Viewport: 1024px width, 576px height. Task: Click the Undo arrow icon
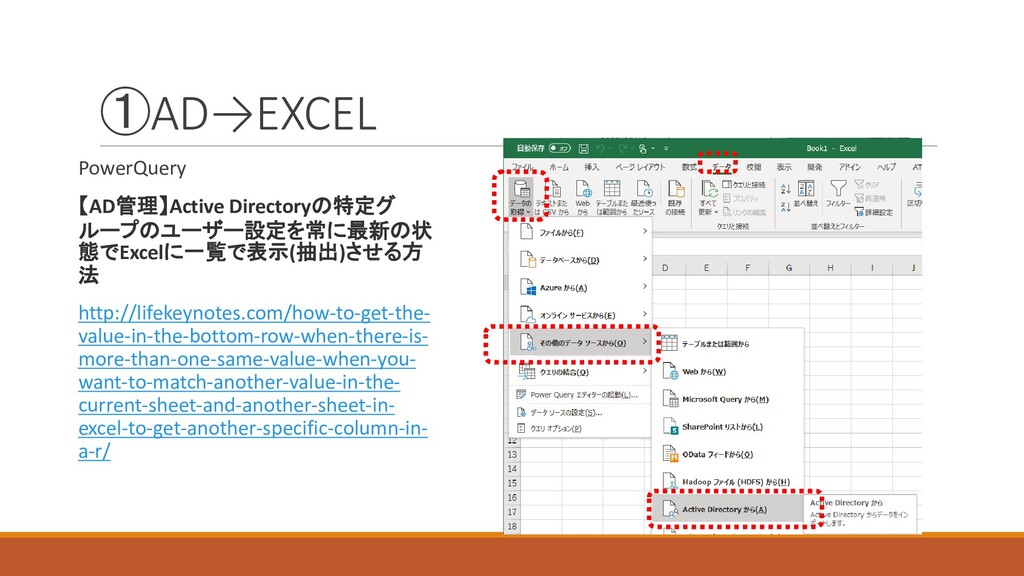pyautogui.click(x=600, y=148)
